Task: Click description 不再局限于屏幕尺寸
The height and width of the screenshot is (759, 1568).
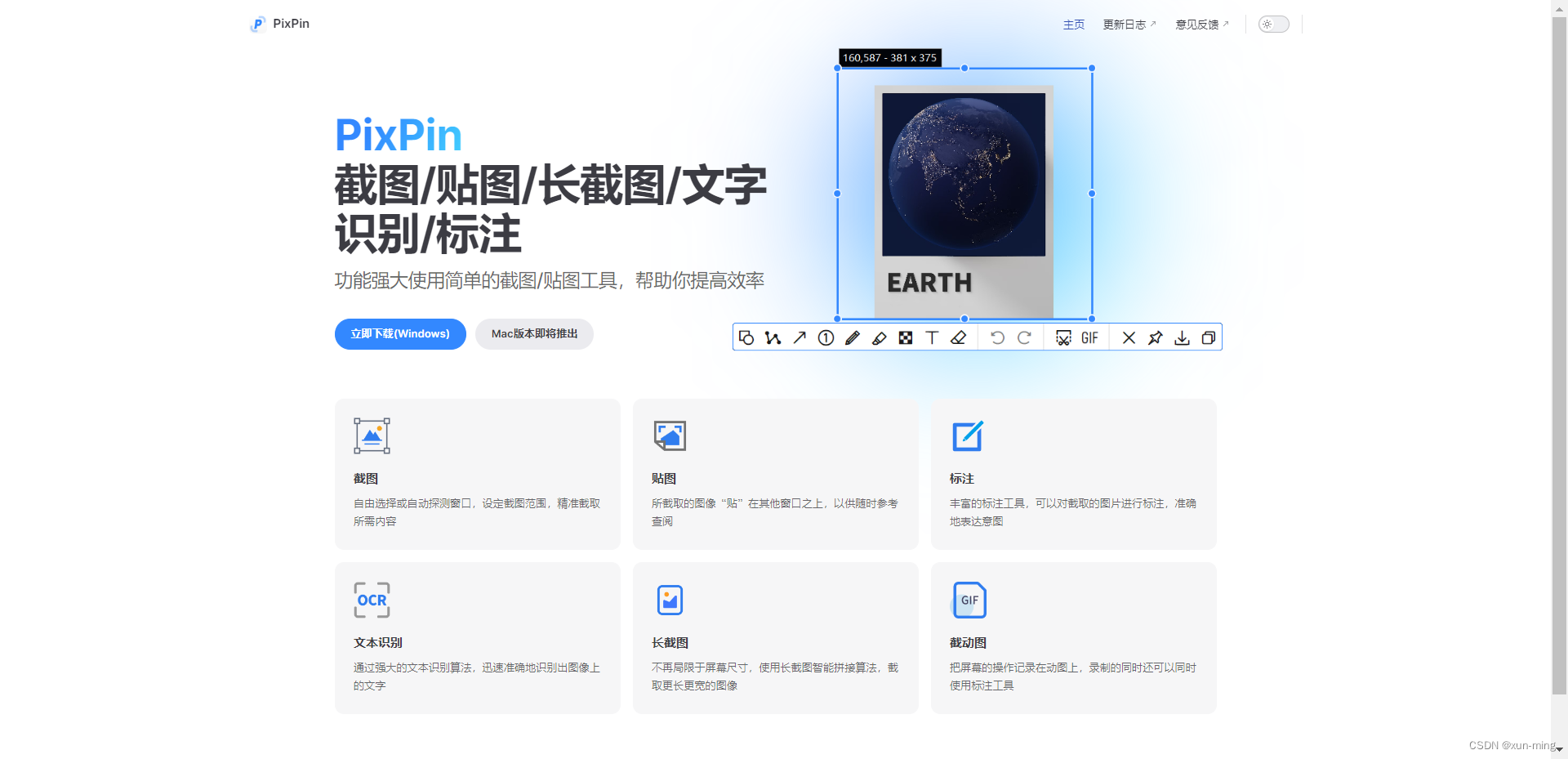Action: point(774,676)
